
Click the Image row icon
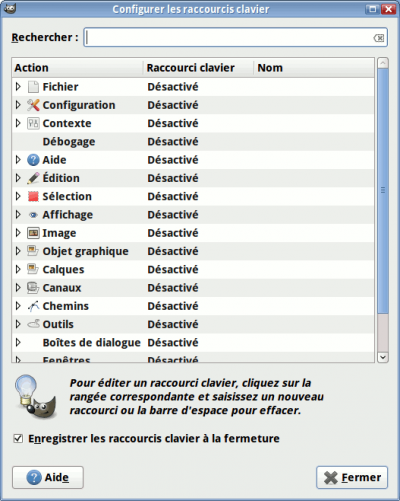coord(33,233)
